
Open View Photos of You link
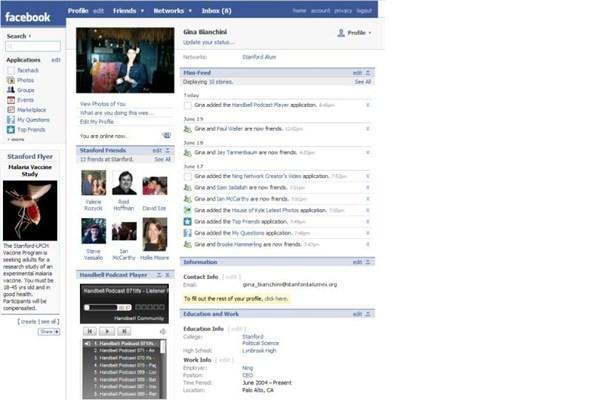tap(103, 104)
